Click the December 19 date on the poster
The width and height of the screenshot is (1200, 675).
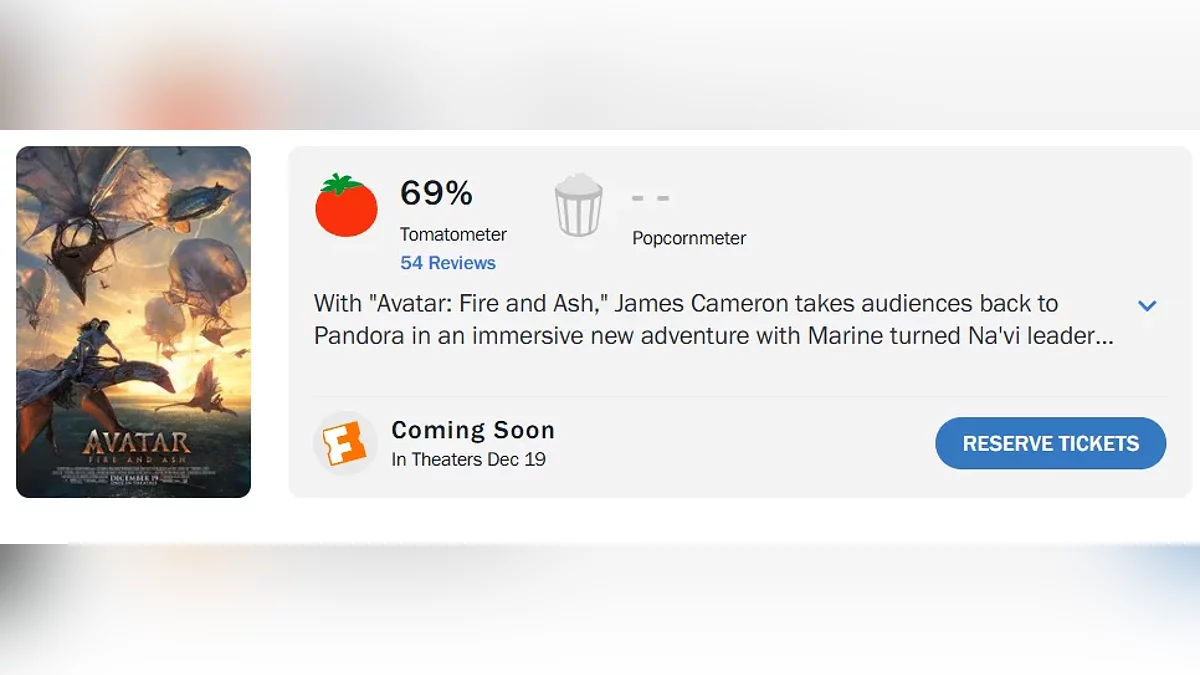pyautogui.click(x=139, y=476)
